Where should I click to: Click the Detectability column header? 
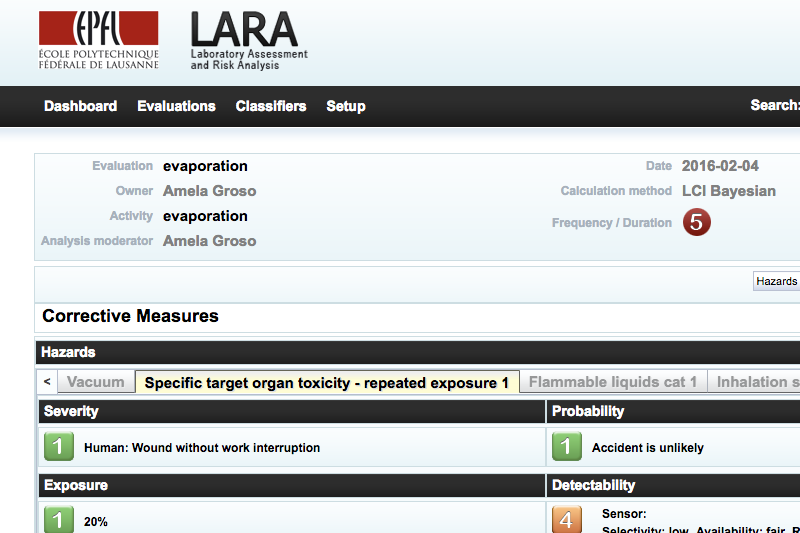tap(673, 485)
